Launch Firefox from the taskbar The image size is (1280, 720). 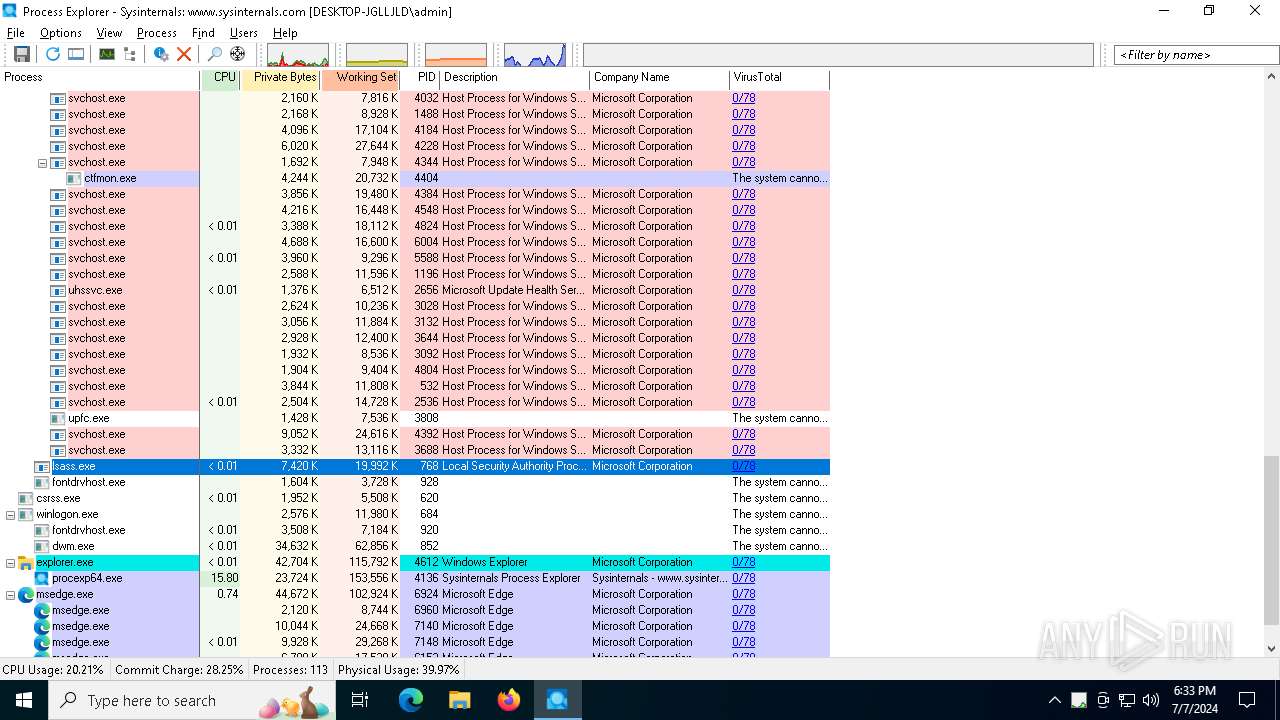509,700
